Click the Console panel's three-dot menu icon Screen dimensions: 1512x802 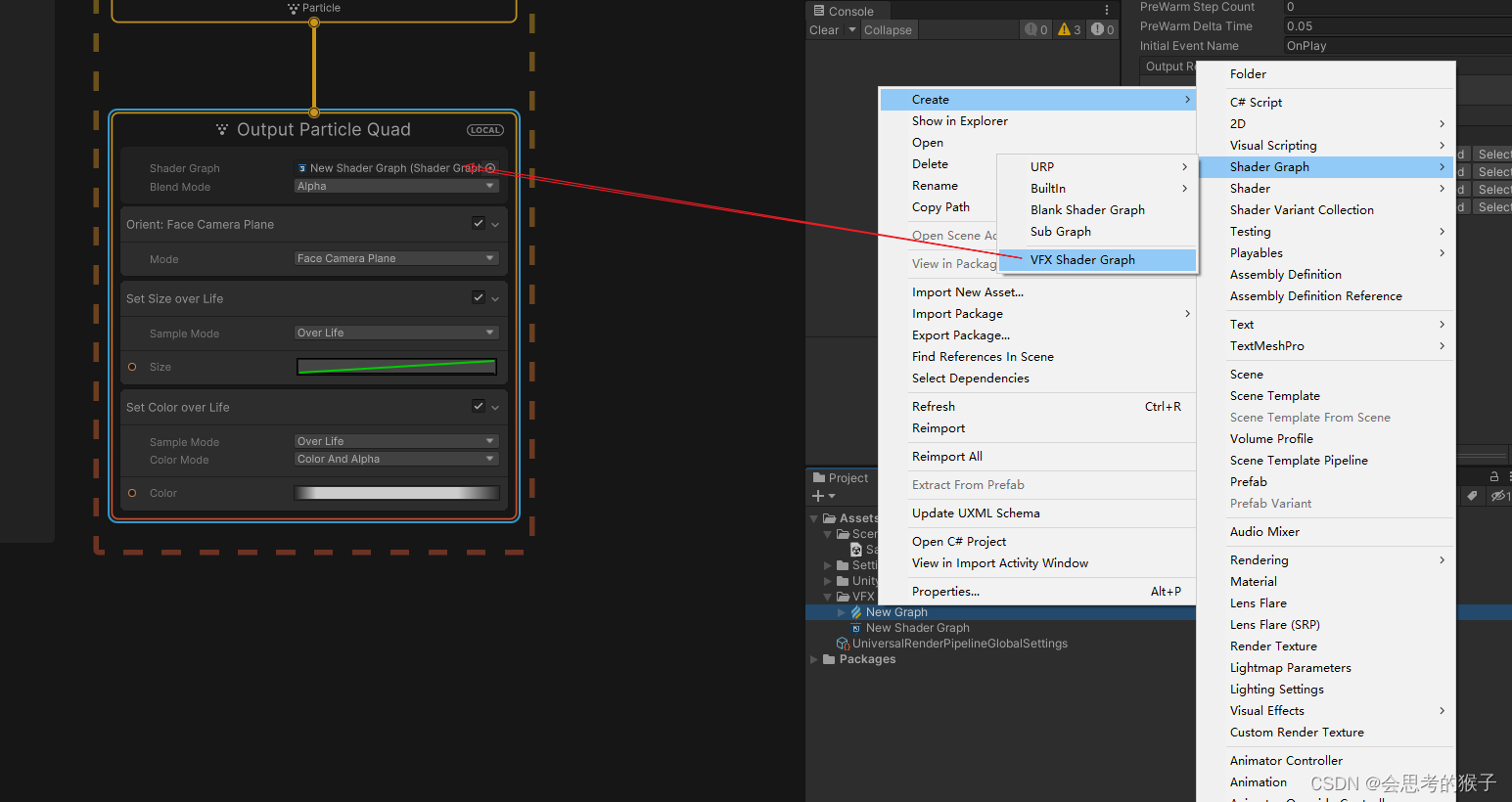point(1106,10)
